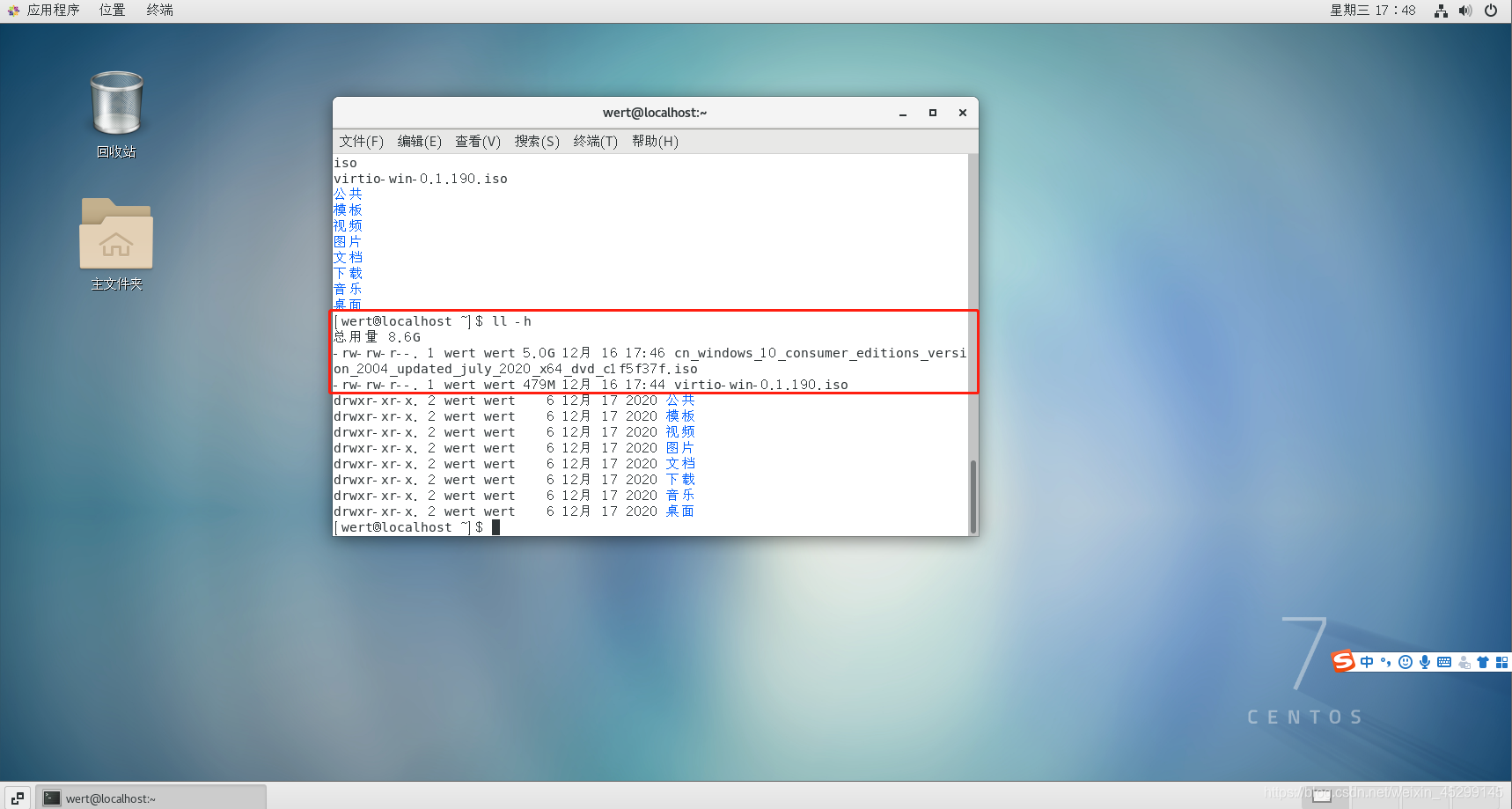The width and height of the screenshot is (1512, 809).
Task: Click 音乐 directory name in long listing
Action: [x=680, y=496]
